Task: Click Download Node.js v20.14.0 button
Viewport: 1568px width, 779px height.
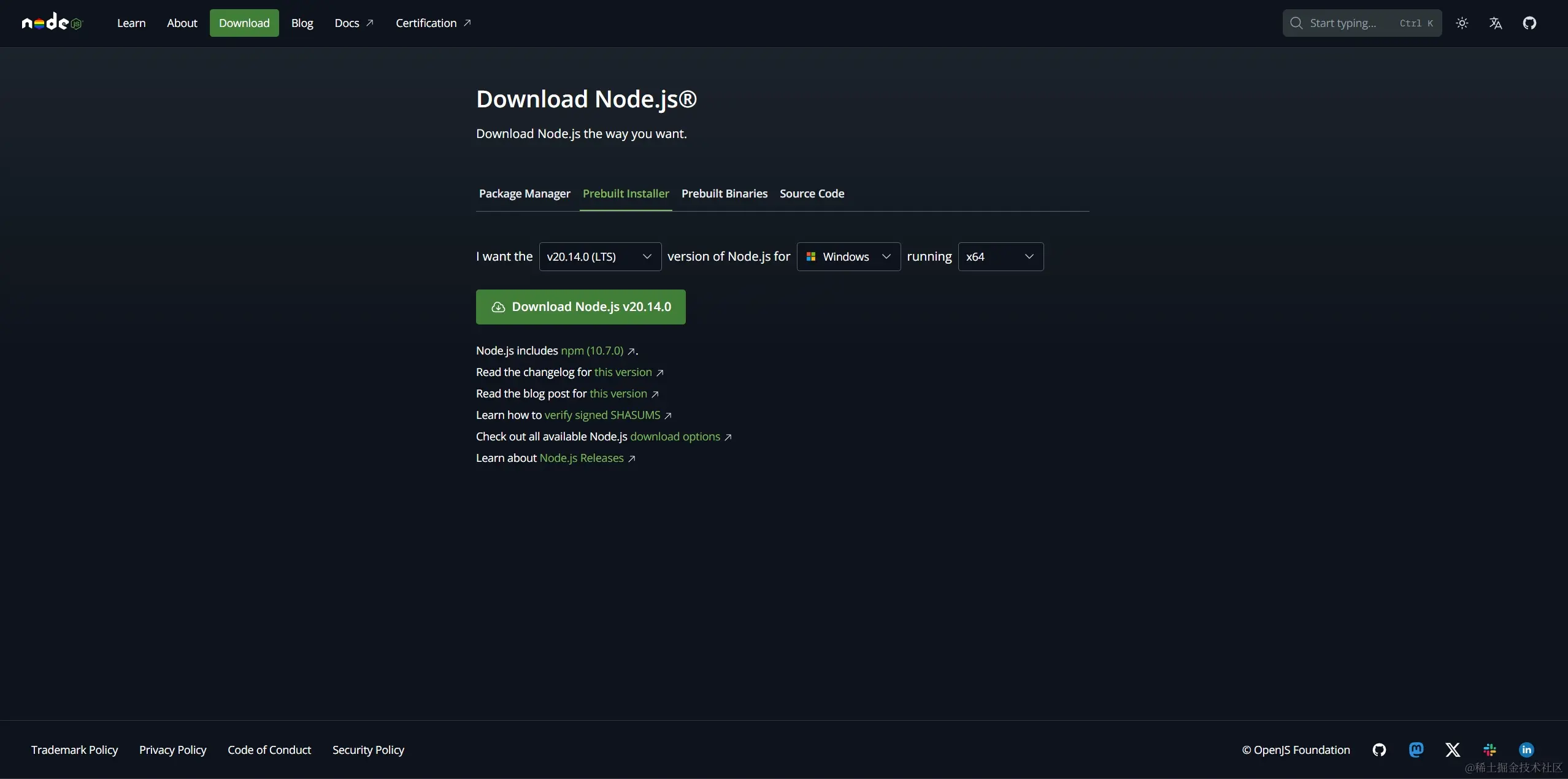Action: 580,307
